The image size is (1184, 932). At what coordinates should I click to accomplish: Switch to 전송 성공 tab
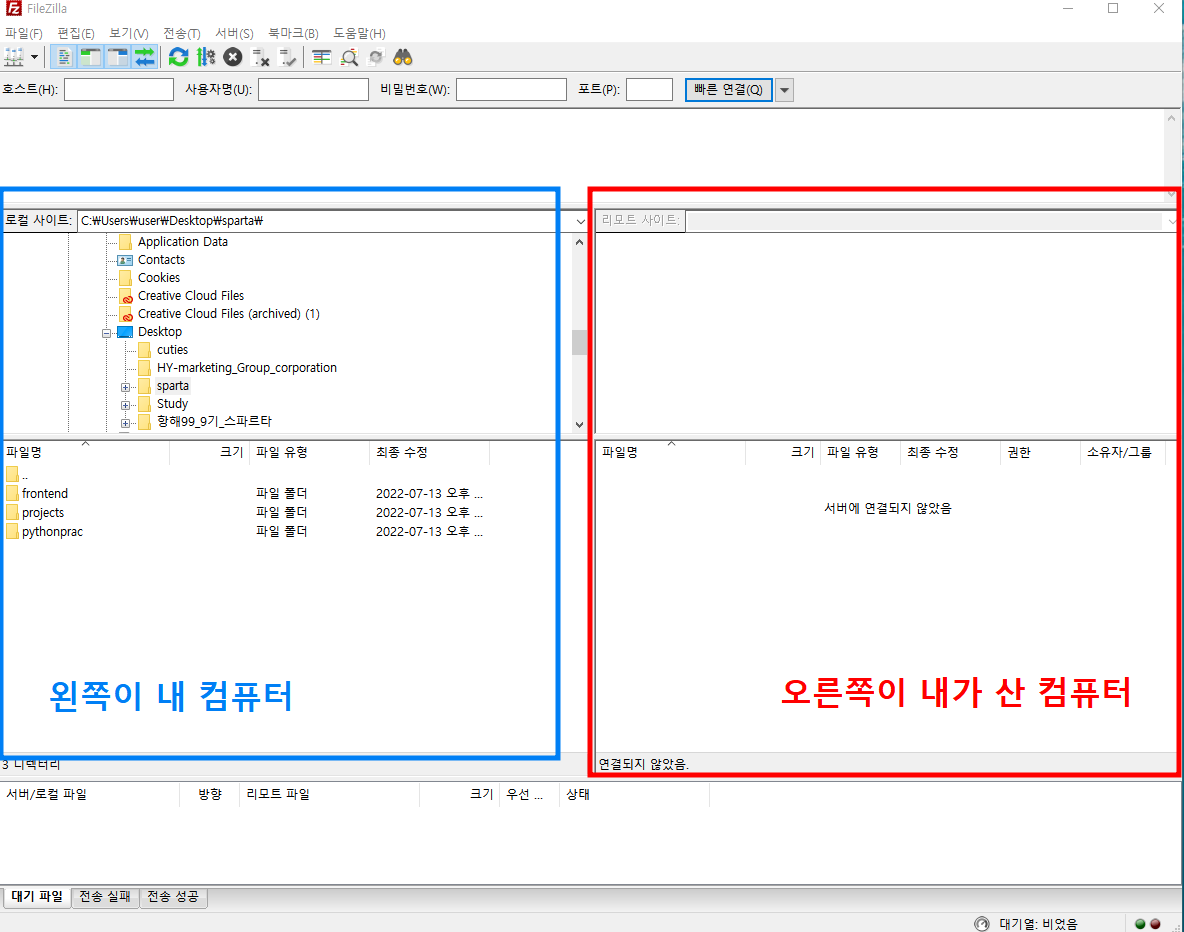[173, 897]
